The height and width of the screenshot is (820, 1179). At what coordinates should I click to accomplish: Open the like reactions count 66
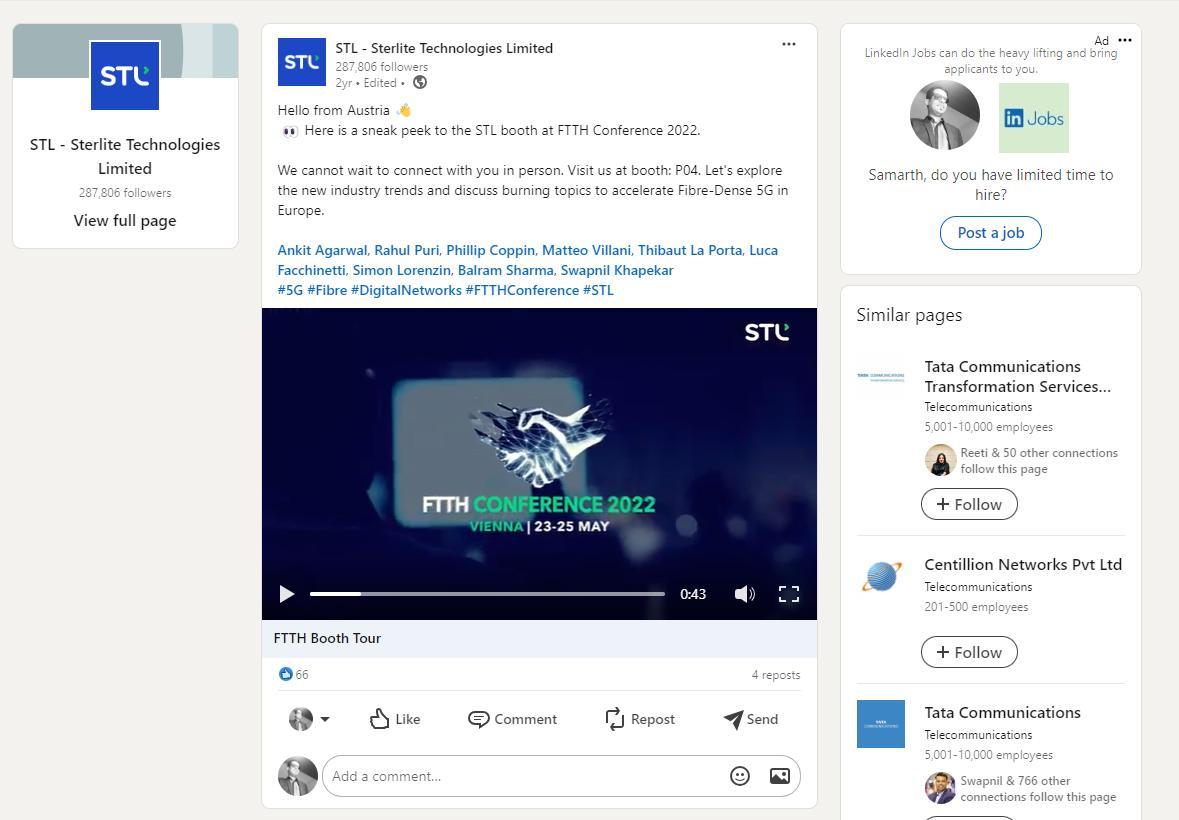click(294, 674)
